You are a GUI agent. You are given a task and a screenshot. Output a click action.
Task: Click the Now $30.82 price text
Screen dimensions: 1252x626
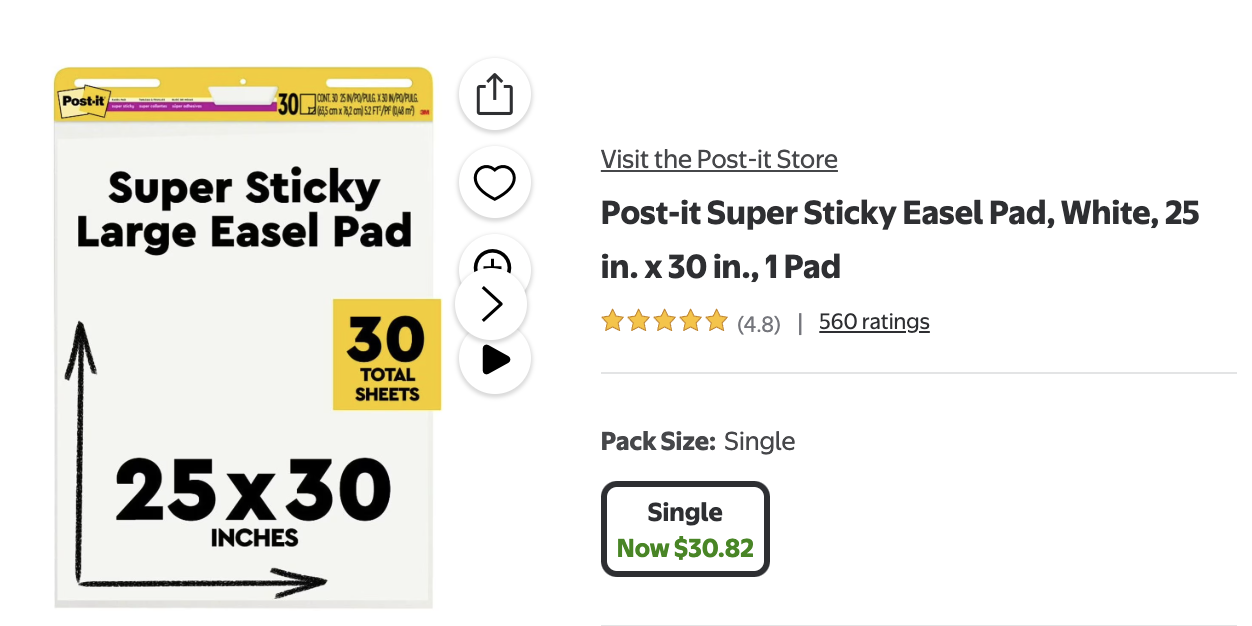point(685,548)
